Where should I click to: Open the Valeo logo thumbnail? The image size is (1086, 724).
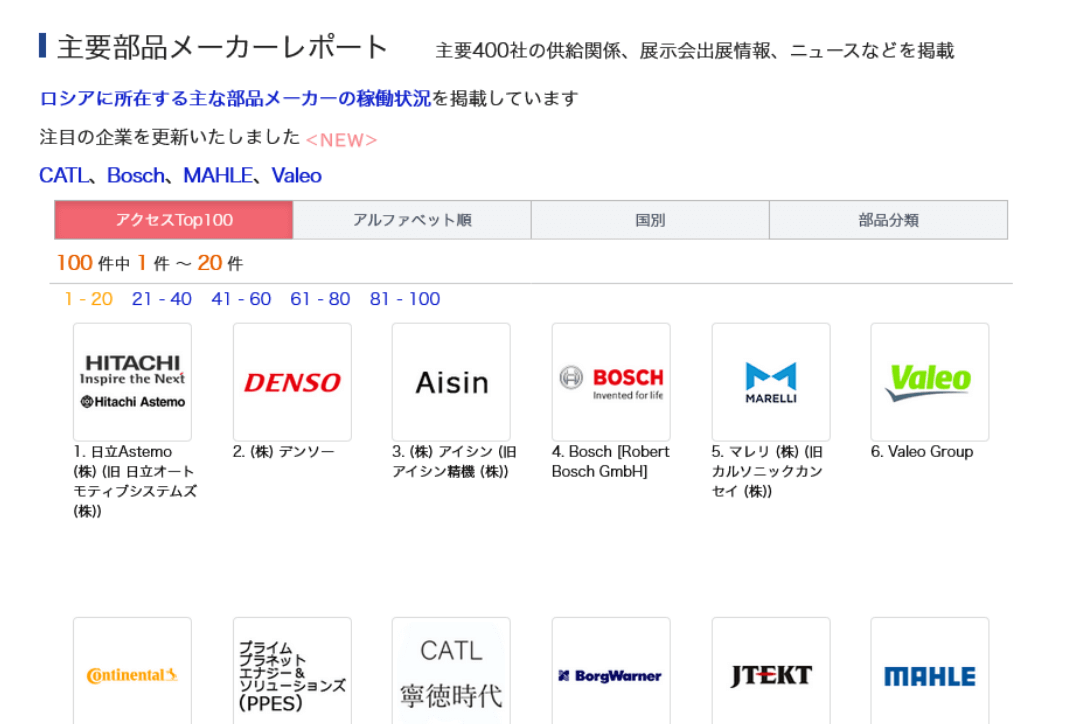929,382
